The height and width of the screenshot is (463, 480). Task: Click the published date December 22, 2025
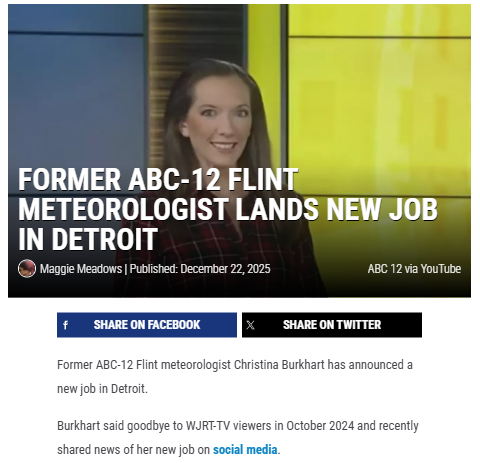tap(225, 269)
